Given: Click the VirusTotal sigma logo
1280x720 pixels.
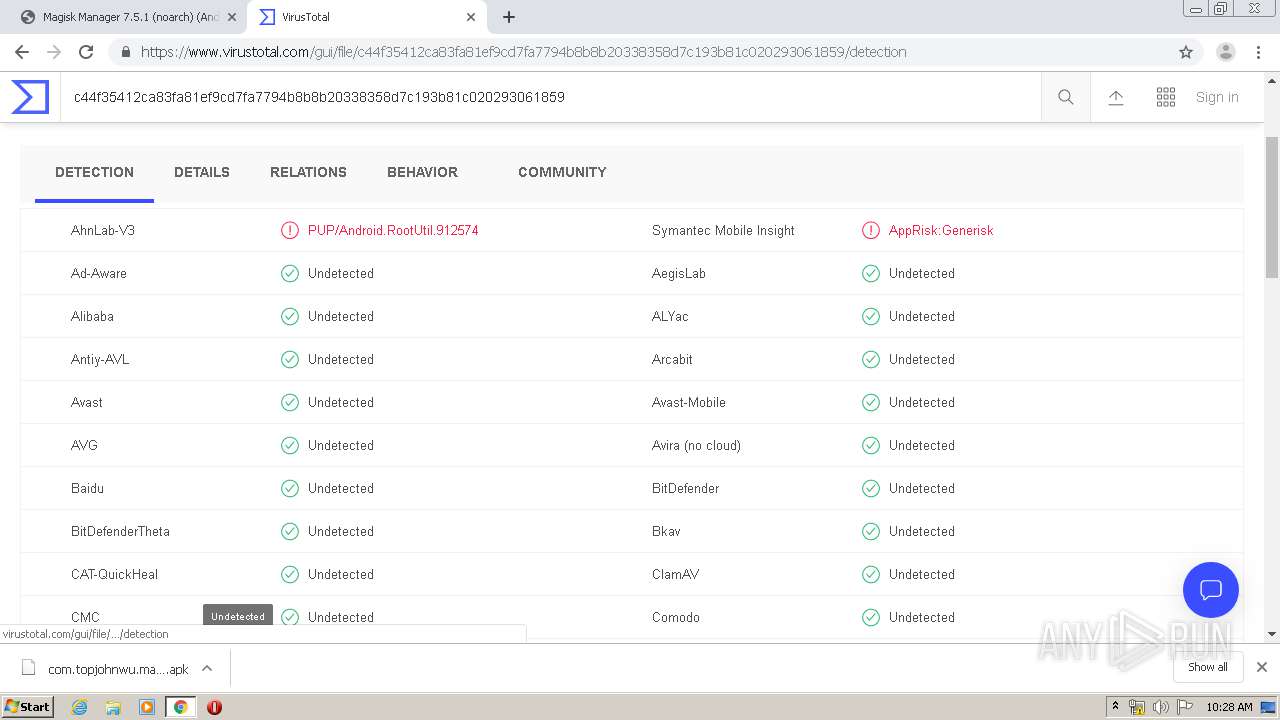Looking at the screenshot, I should pyautogui.click(x=30, y=97).
